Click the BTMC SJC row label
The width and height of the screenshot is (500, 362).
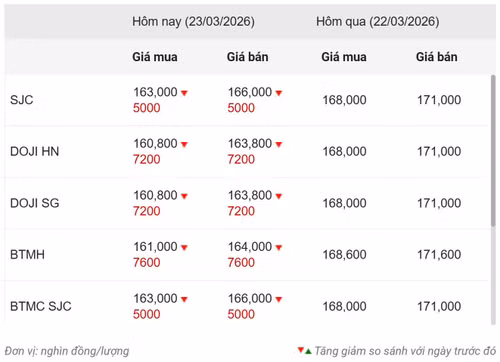click(41, 306)
